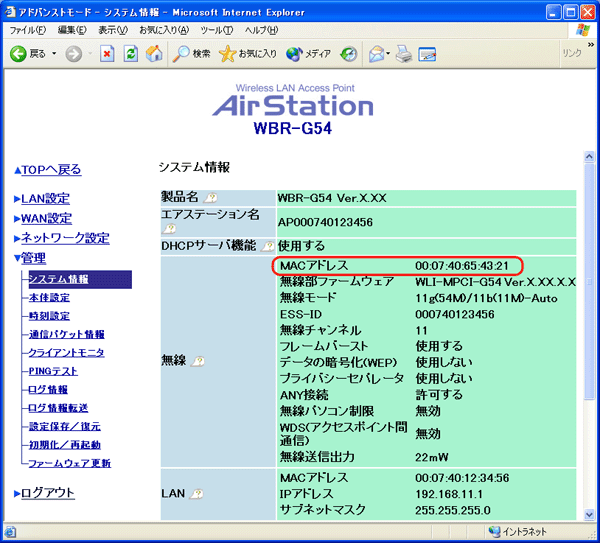Click the Mail envelope icon
This screenshot has height=543, width=600.
[377, 54]
